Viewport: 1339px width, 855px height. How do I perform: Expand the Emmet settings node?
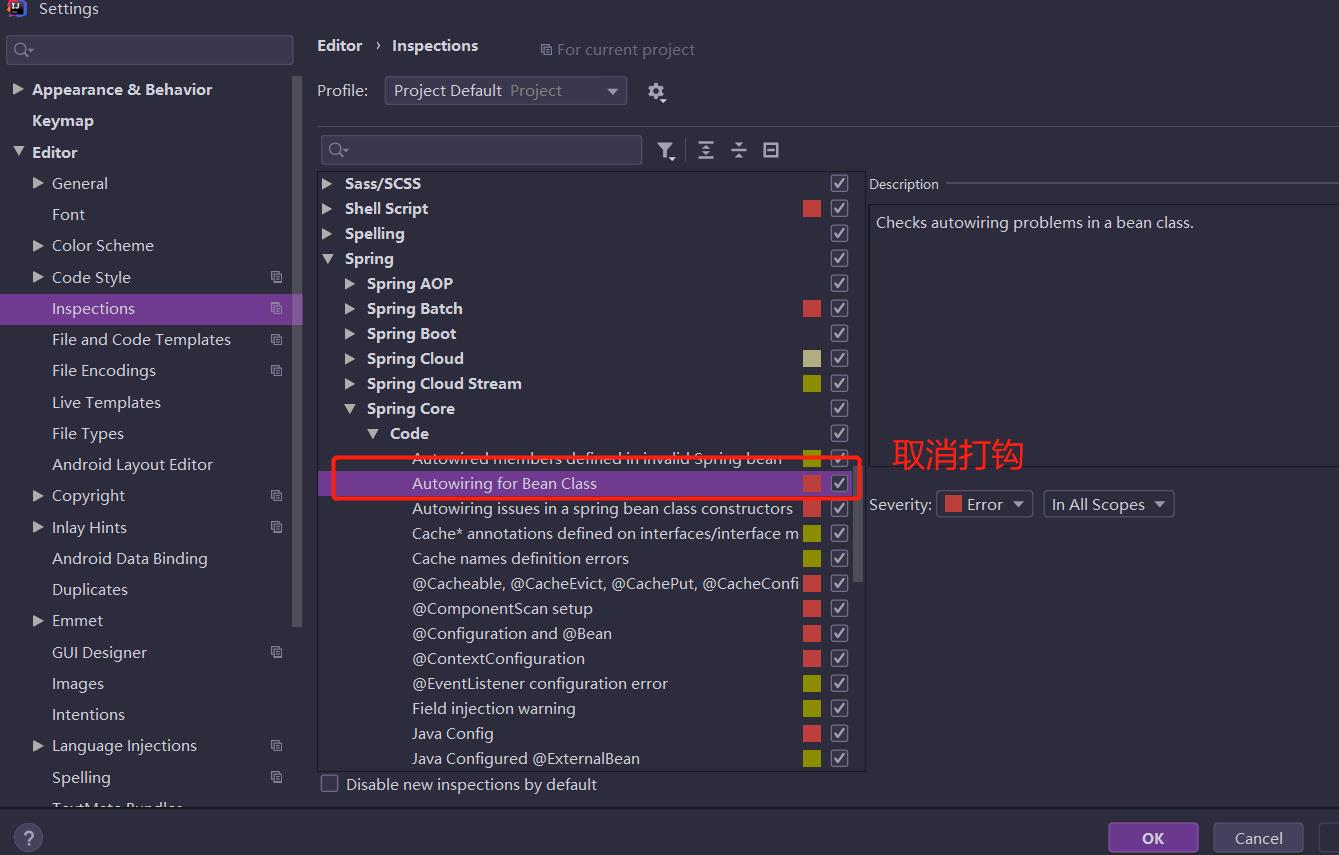click(38, 620)
